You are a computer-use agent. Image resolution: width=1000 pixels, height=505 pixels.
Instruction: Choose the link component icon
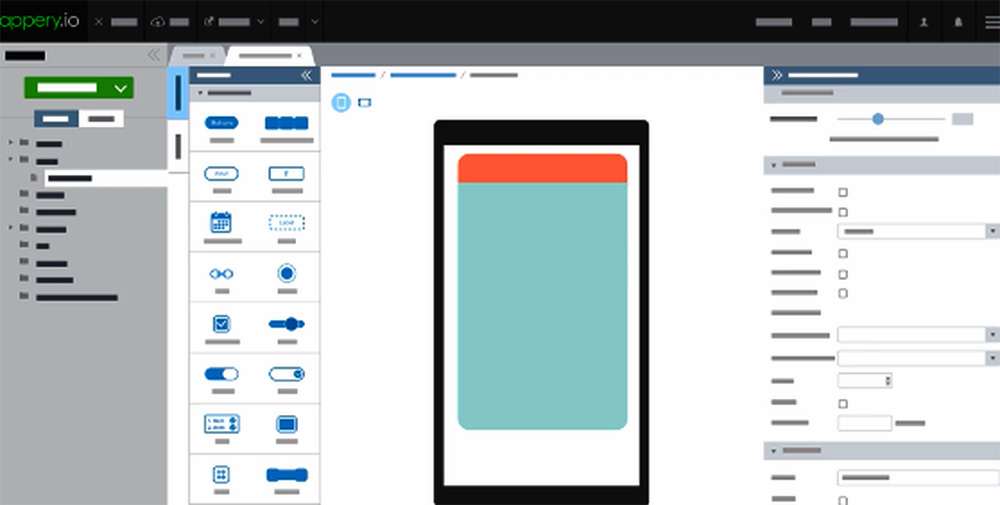tap(221, 273)
